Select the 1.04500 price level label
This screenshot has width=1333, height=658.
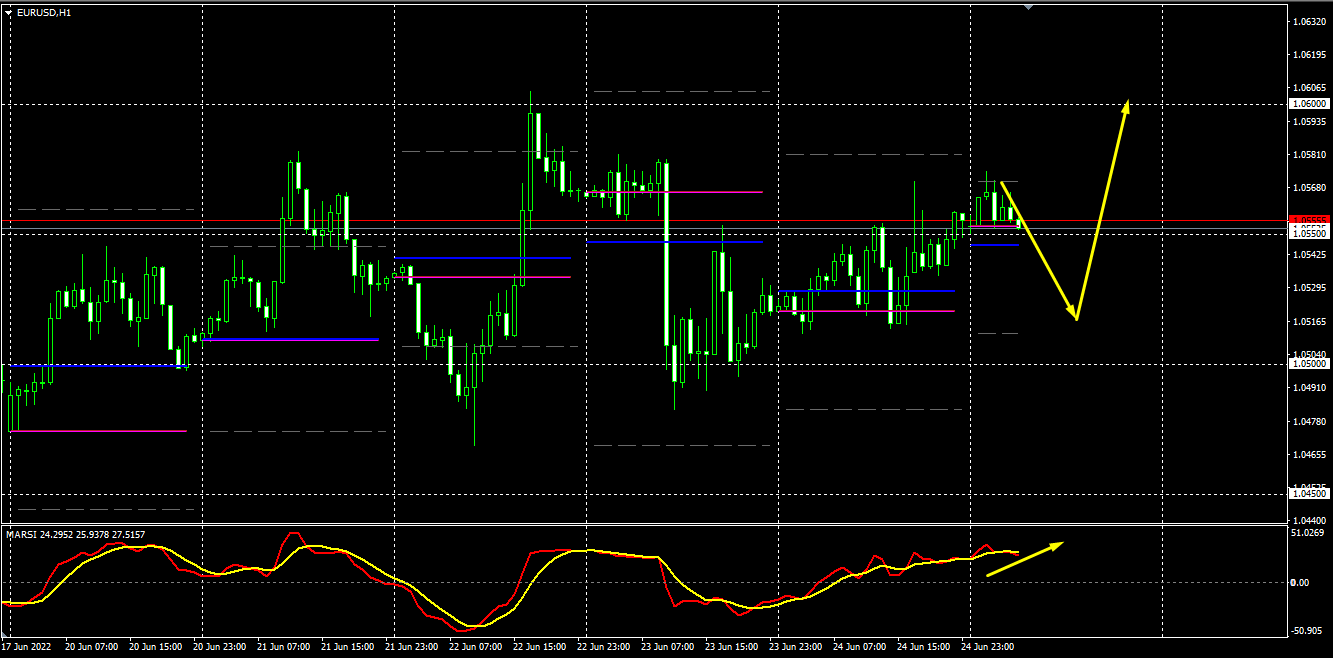point(1310,493)
